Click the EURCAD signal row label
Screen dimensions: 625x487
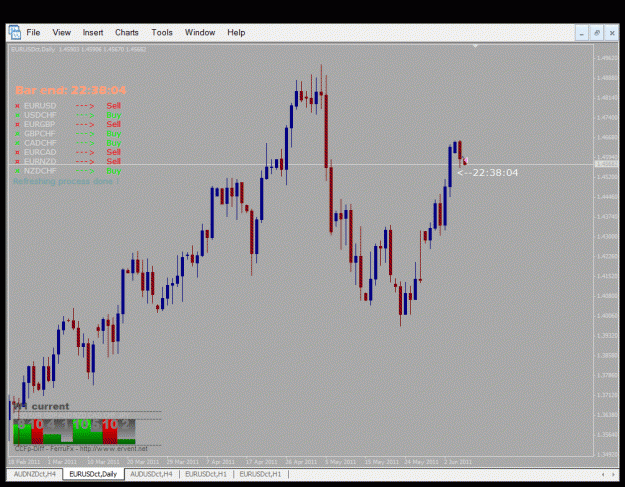coord(40,152)
